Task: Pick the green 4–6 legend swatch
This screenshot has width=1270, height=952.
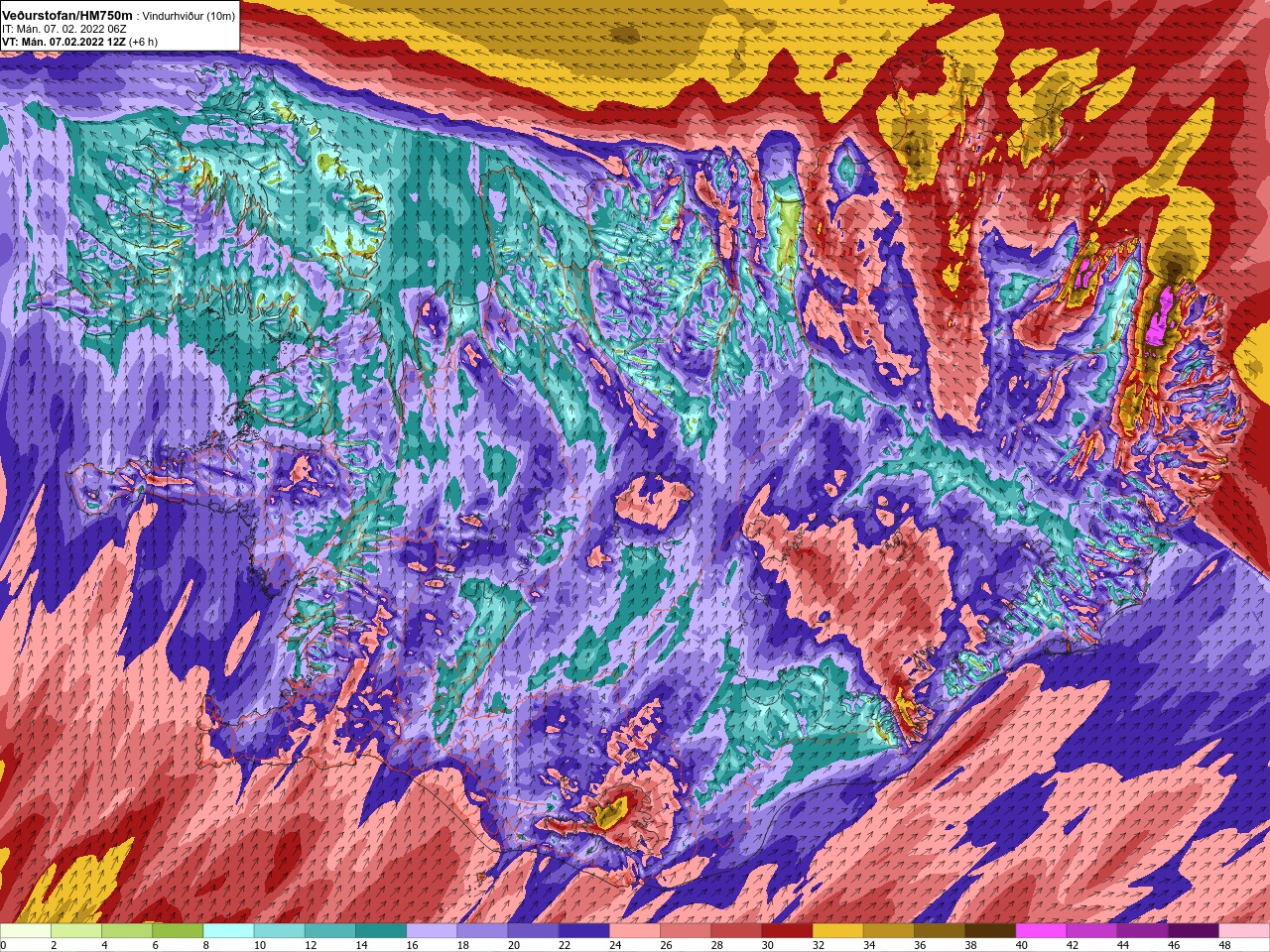Action: click(x=127, y=931)
